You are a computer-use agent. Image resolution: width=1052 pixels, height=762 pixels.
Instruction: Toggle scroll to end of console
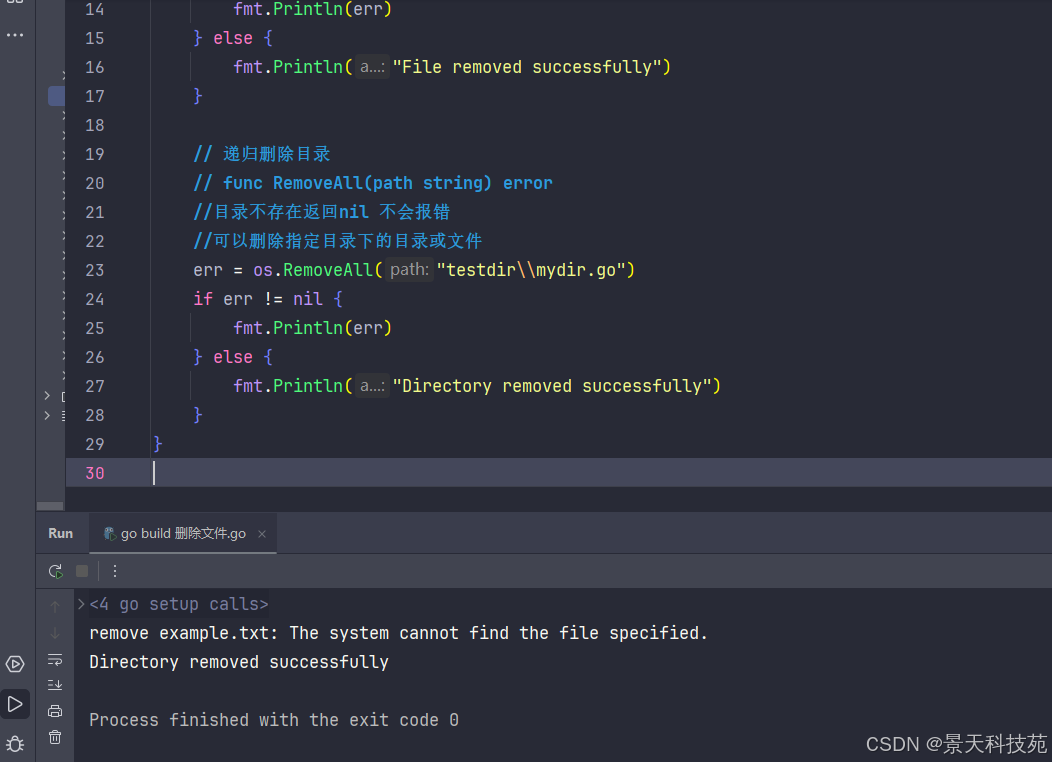tap(55, 685)
